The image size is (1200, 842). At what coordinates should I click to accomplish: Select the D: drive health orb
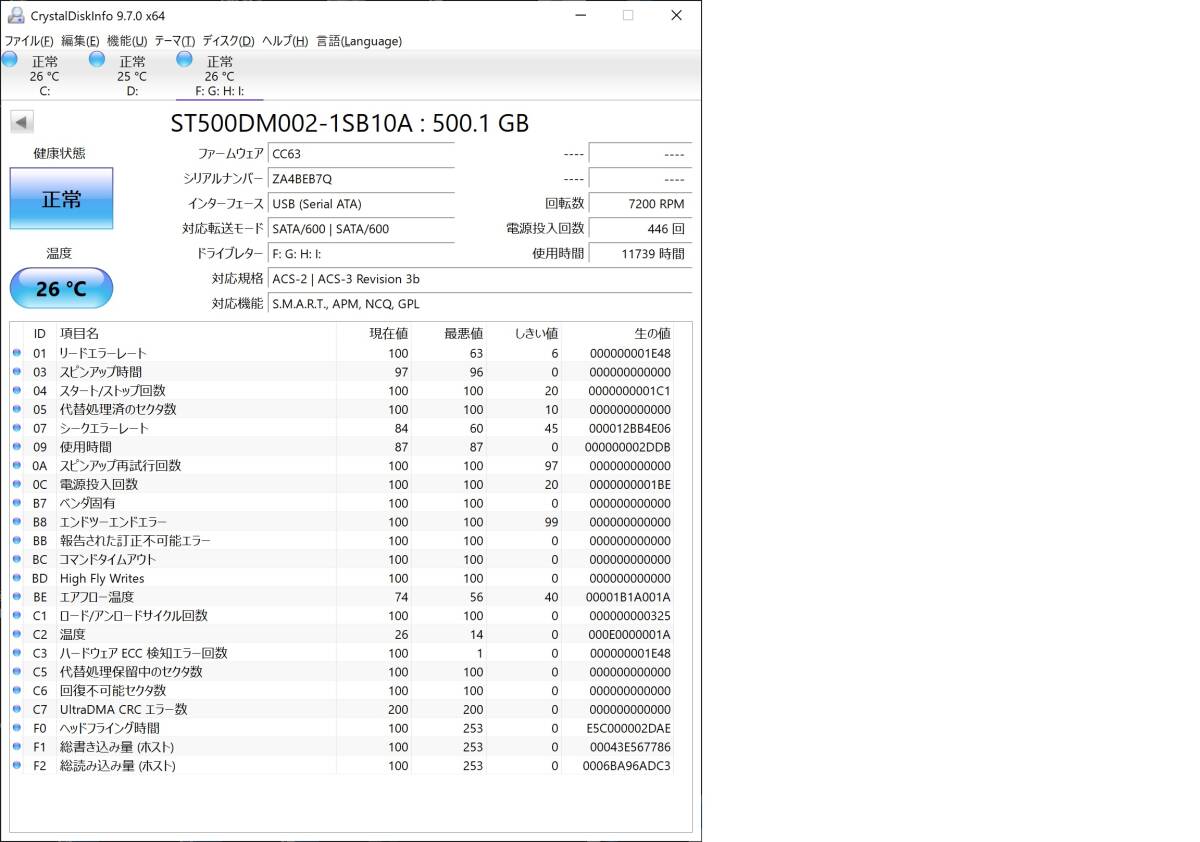tap(97, 60)
